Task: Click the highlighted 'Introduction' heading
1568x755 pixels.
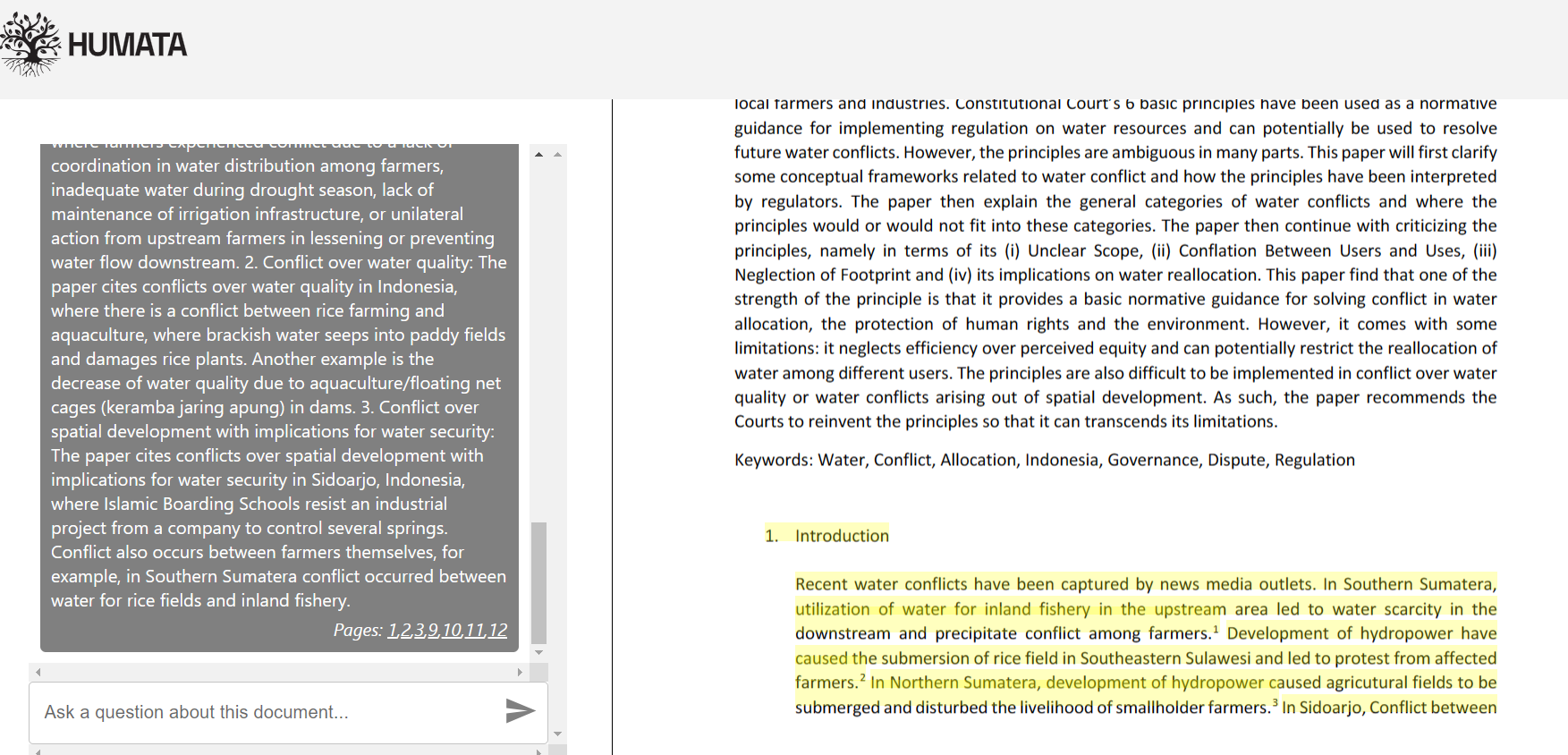Action: pyautogui.click(x=841, y=536)
